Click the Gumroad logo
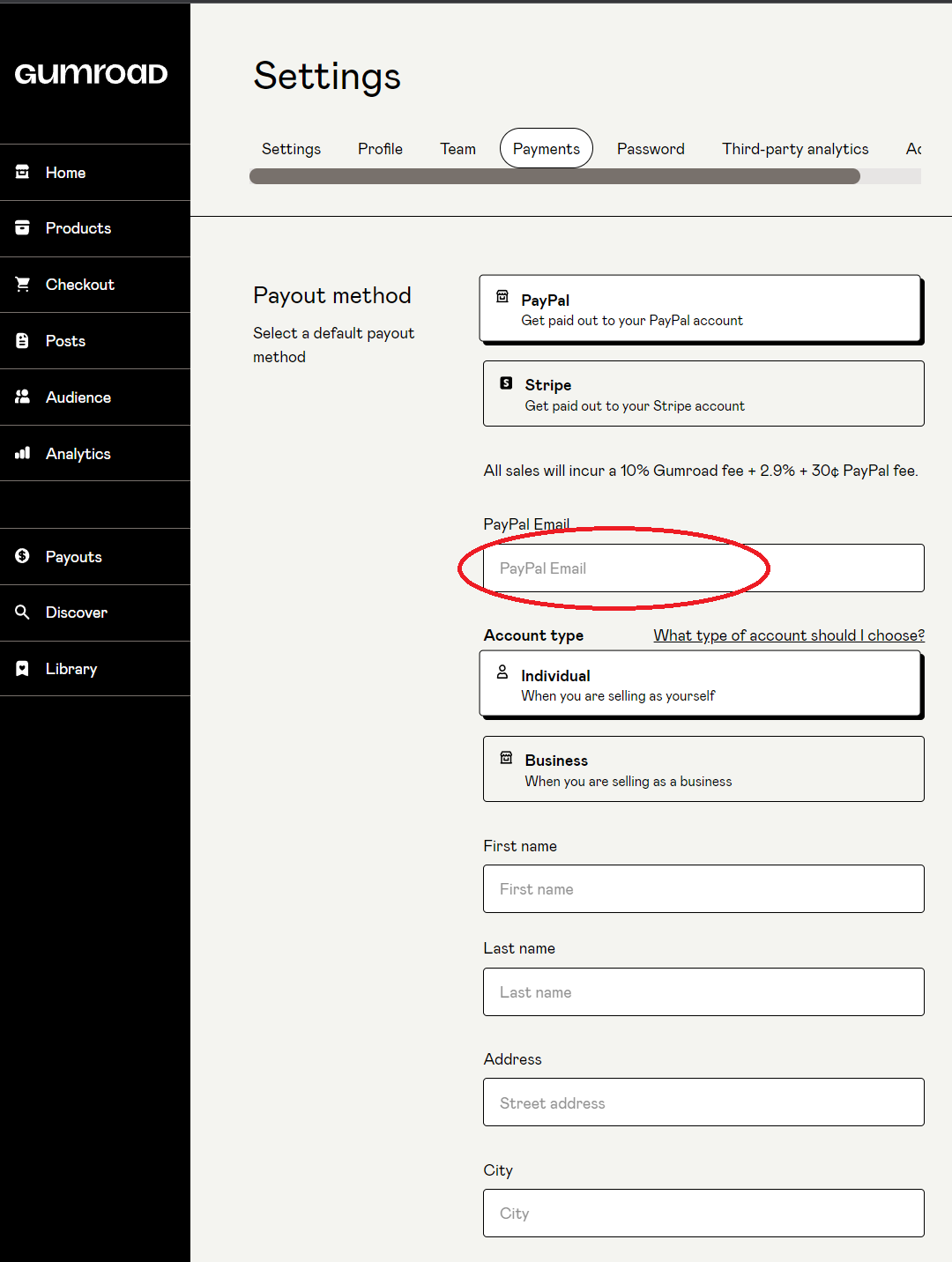The width and height of the screenshot is (952, 1262). [91, 74]
